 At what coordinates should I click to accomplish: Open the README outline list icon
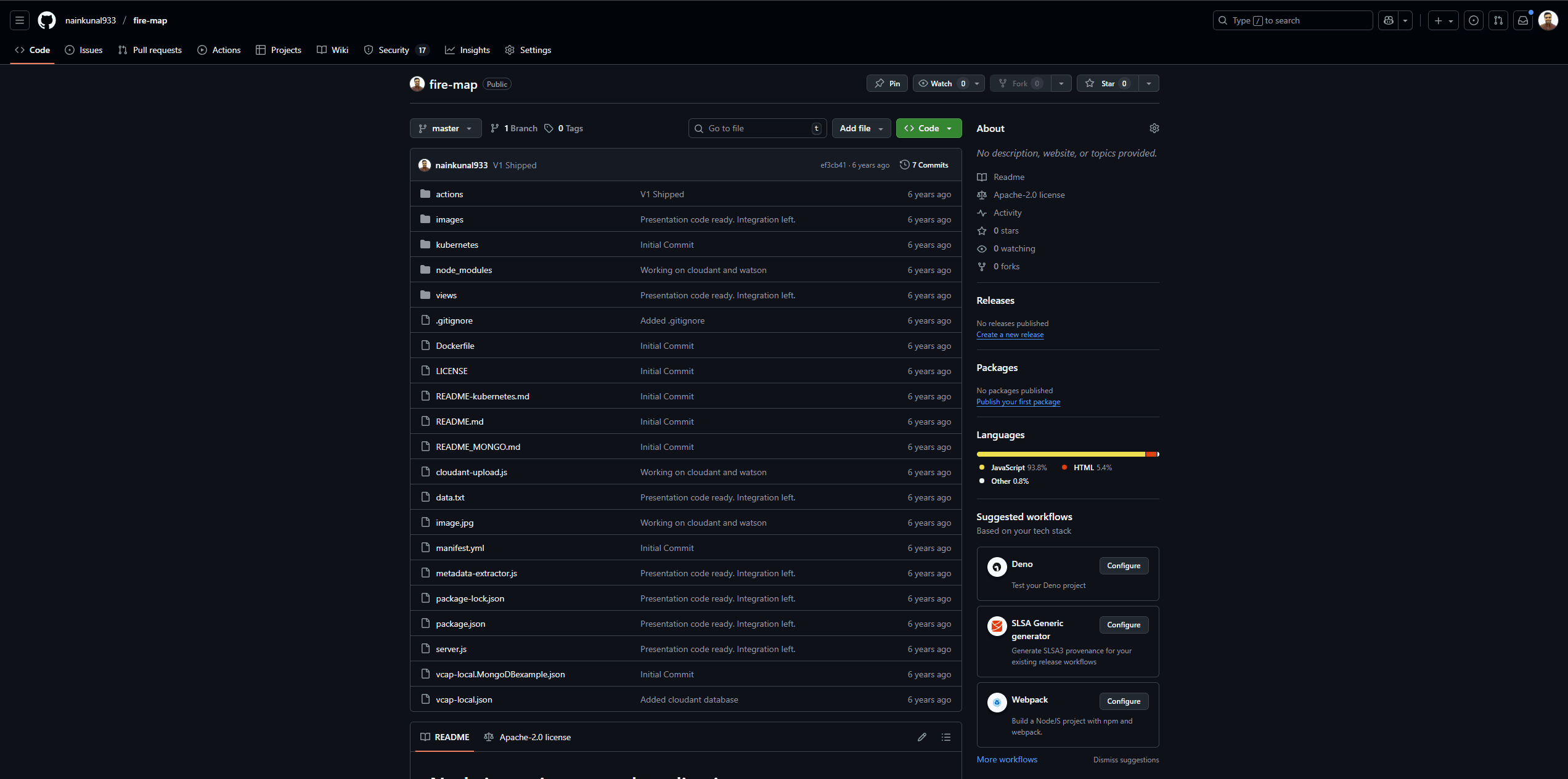point(946,737)
